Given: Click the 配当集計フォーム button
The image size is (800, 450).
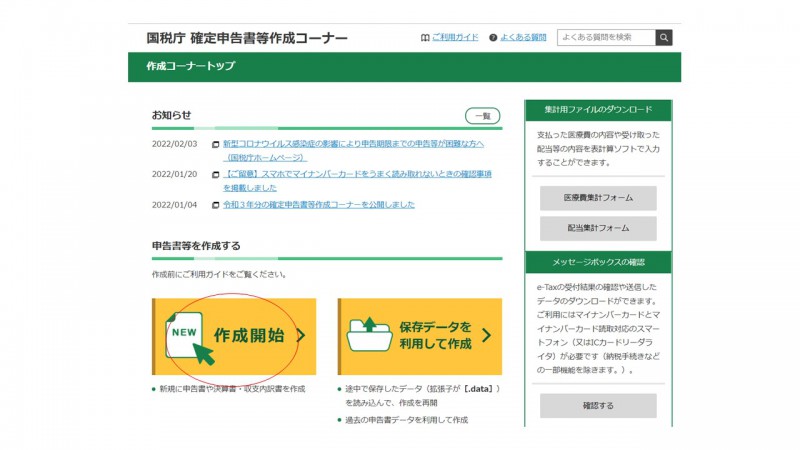Looking at the screenshot, I should coord(598,228).
